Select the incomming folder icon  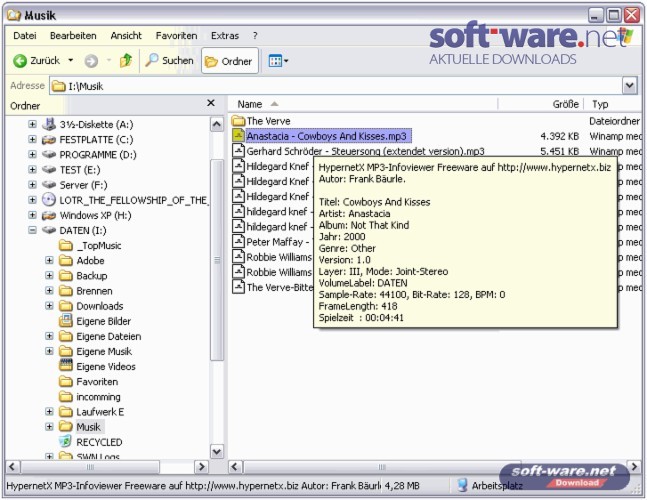(x=66, y=396)
